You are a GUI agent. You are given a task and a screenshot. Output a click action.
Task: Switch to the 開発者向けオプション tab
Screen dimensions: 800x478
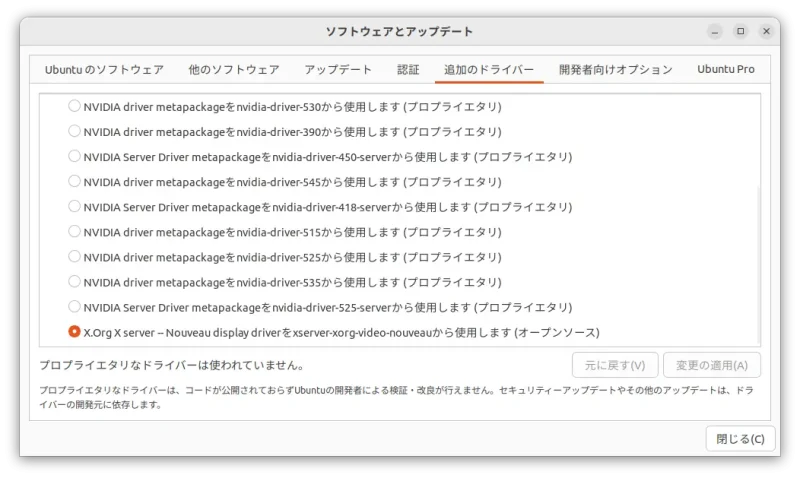coord(616,69)
